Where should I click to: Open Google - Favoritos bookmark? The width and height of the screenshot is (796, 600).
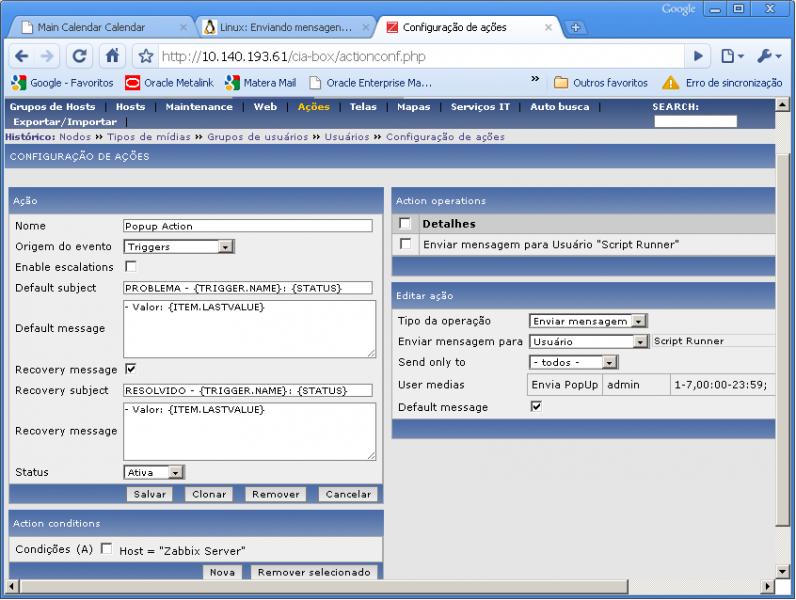point(62,83)
